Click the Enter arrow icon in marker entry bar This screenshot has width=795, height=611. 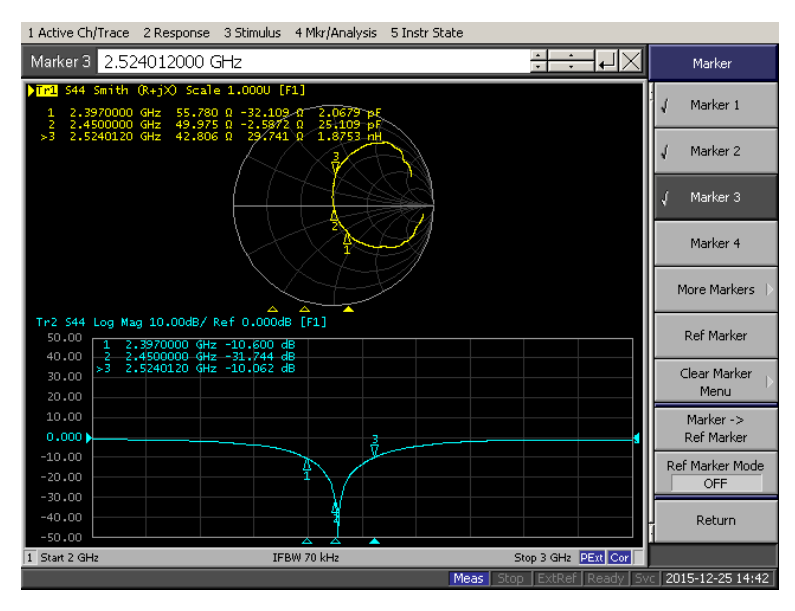pyautogui.click(x=607, y=61)
